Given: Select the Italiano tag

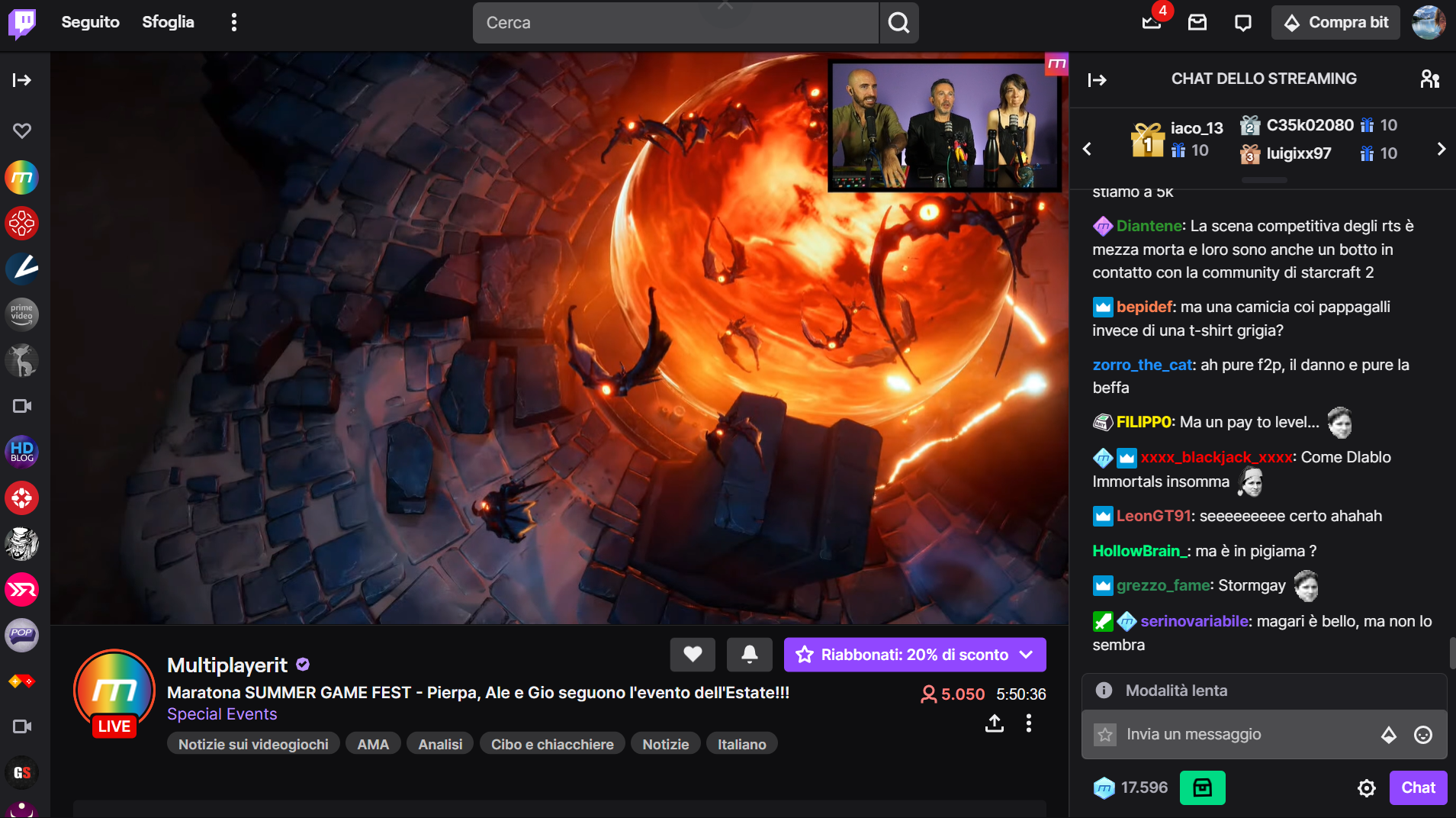Looking at the screenshot, I should pos(741,744).
